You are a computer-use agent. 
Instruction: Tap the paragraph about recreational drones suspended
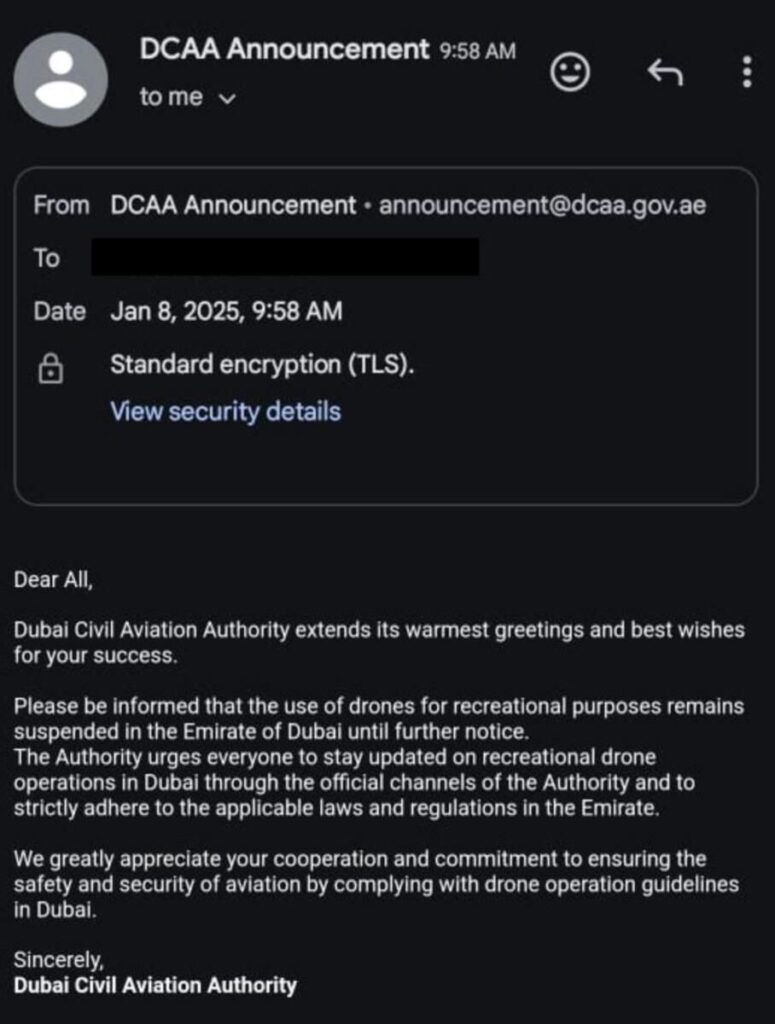tap(378, 757)
